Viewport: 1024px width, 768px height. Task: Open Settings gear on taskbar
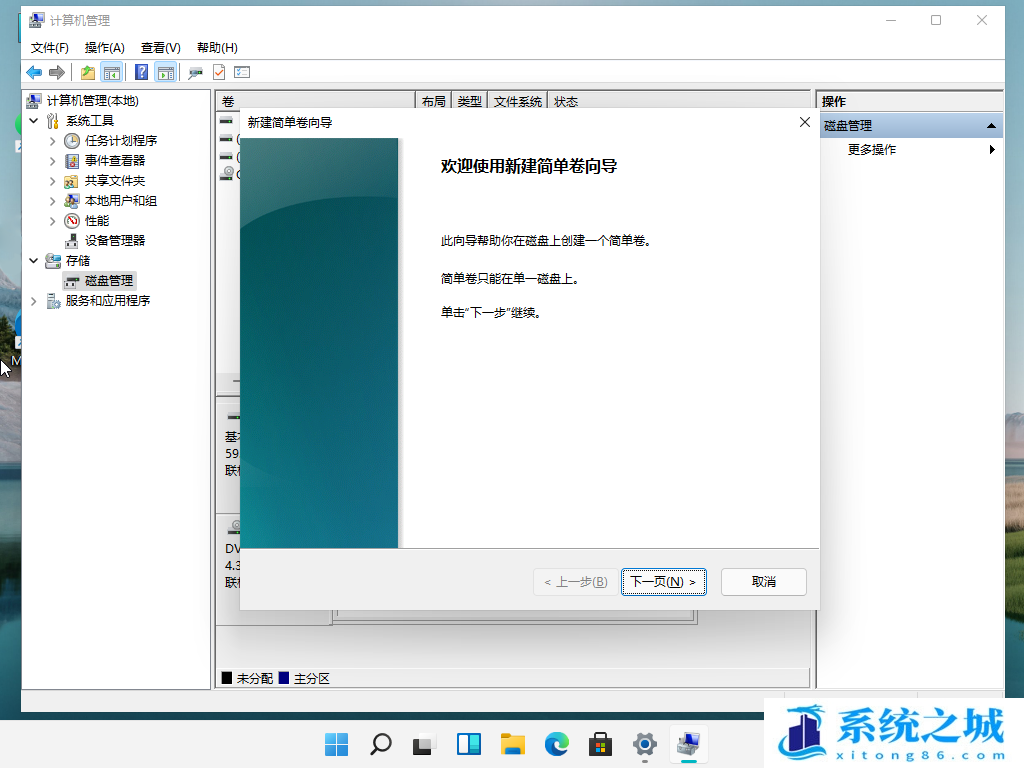645,744
